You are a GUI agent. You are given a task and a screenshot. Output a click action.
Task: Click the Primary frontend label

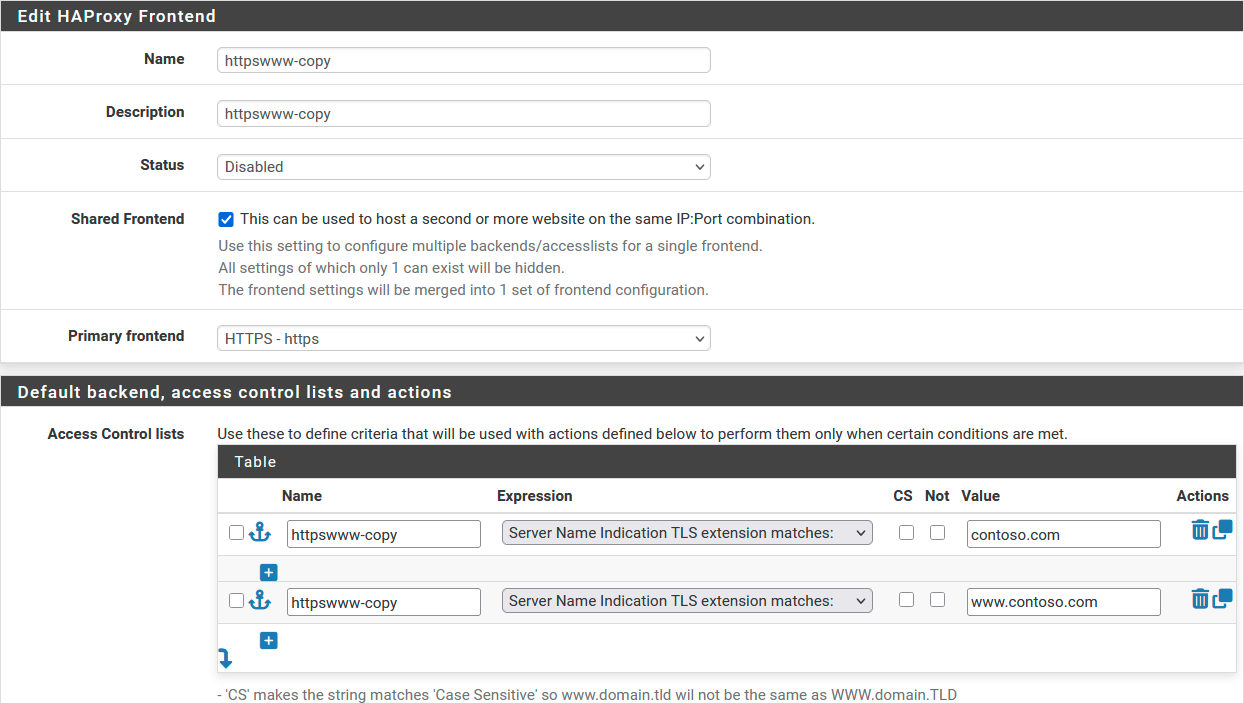click(126, 336)
